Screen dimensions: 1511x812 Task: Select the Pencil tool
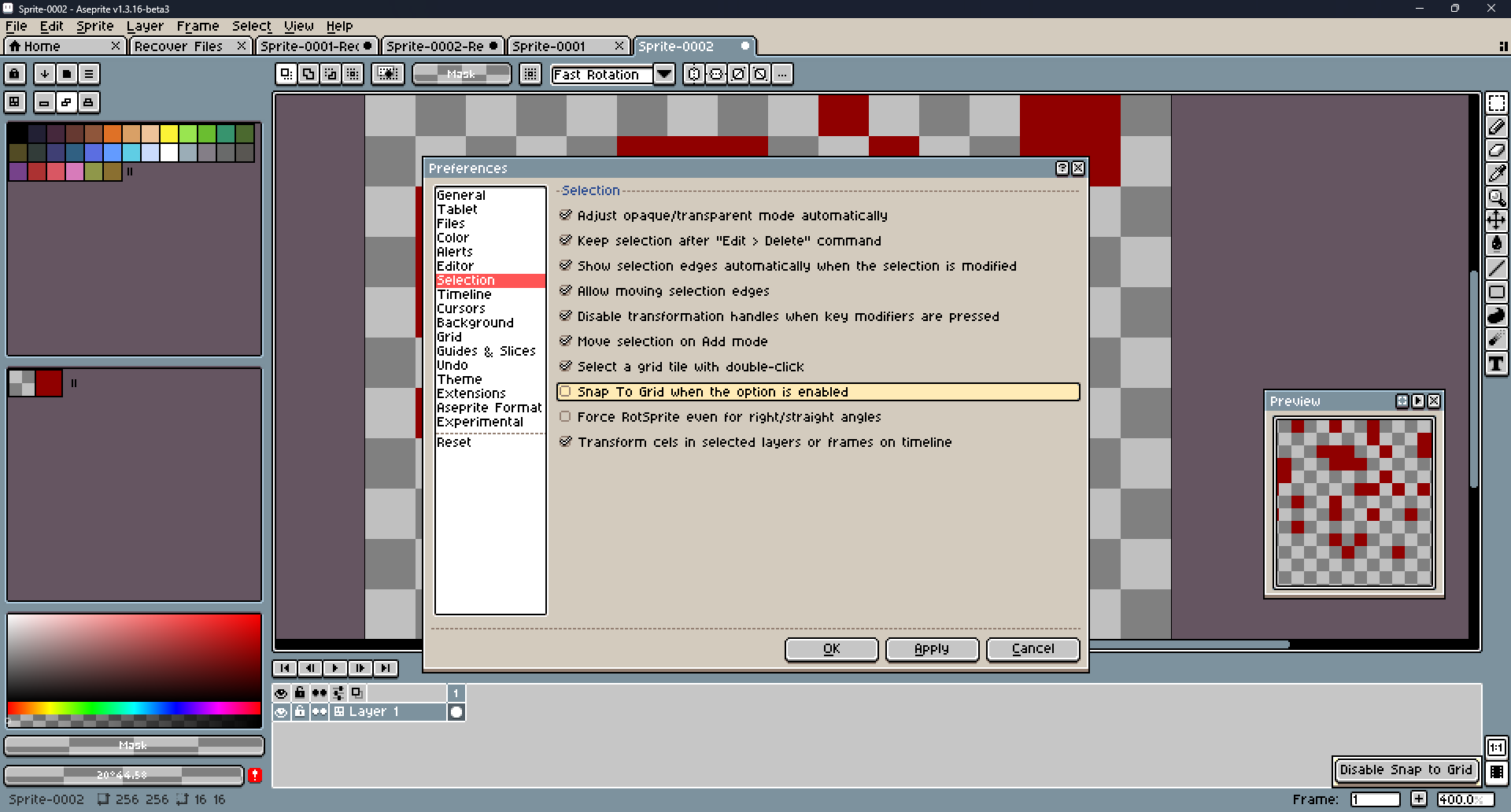pyautogui.click(x=1496, y=127)
